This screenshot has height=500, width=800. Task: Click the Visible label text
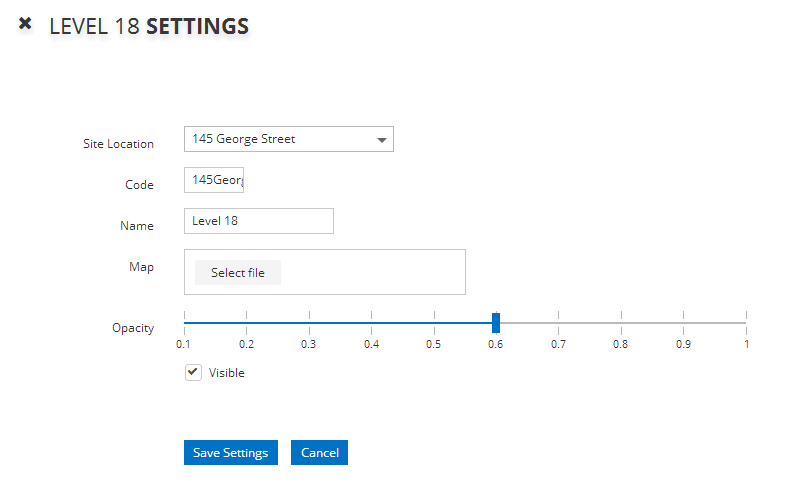226,373
